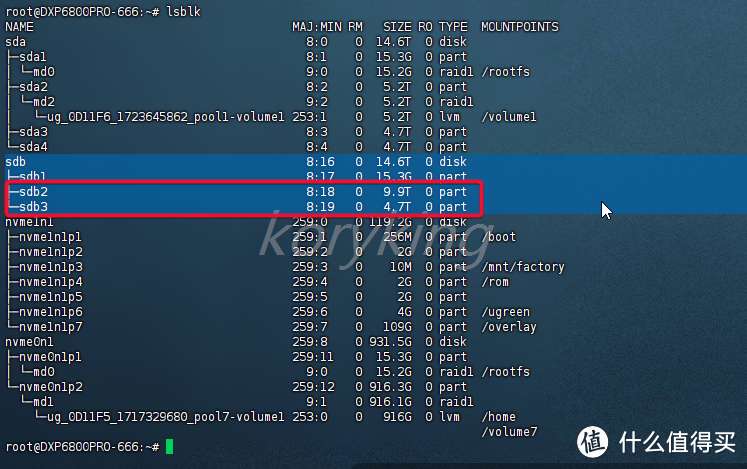Select the sda3 partition name
The image size is (747, 469).
[33, 132]
